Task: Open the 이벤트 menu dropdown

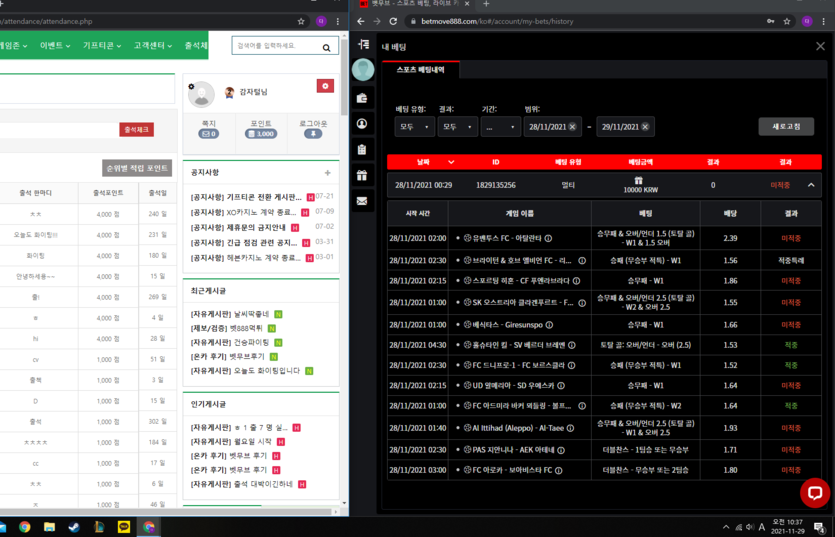Action: click(55, 46)
